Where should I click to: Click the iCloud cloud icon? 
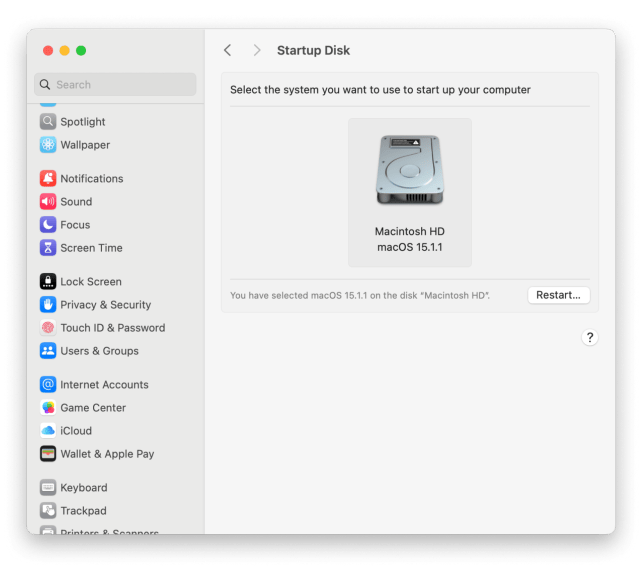click(48, 431)
